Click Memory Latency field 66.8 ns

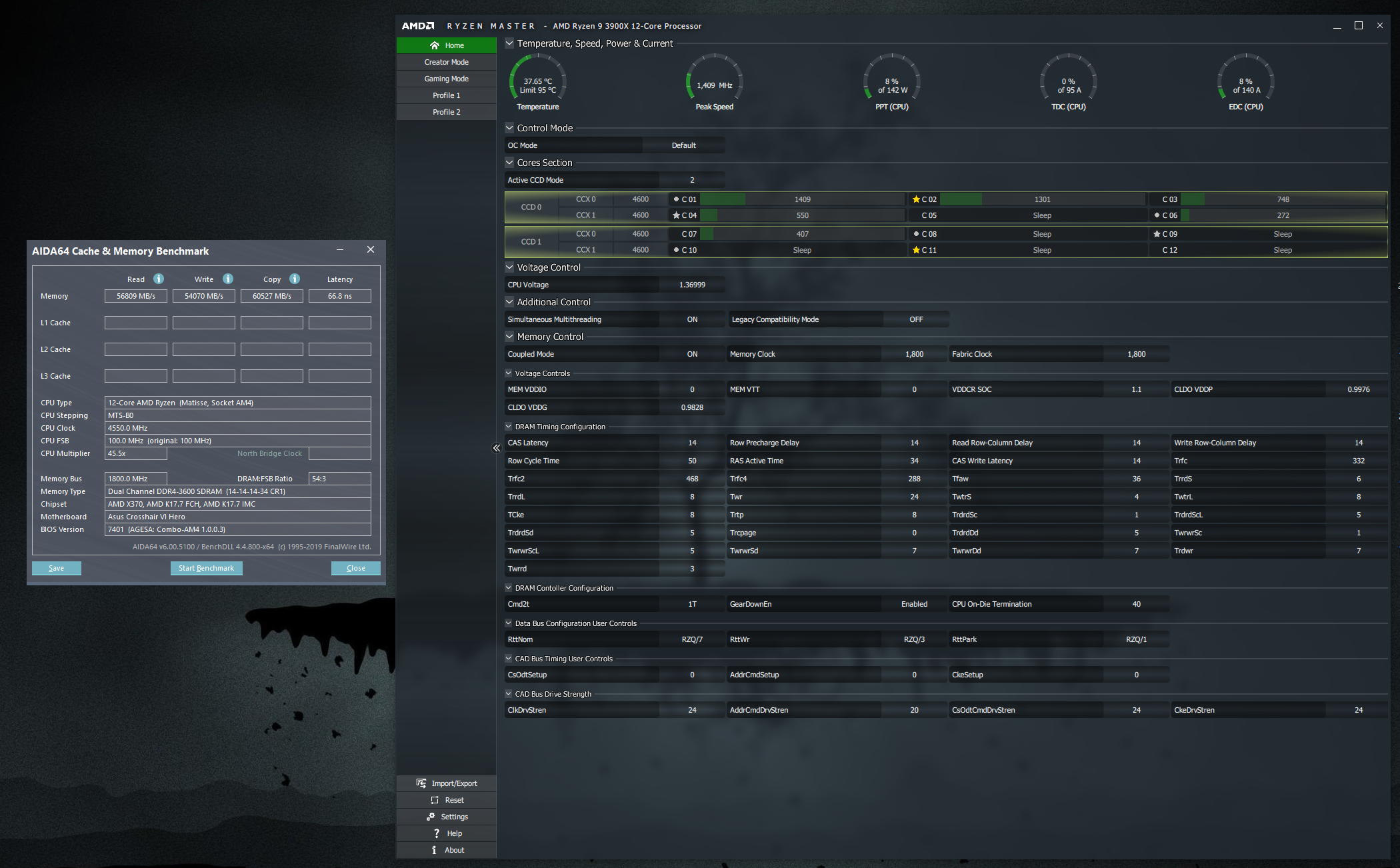[340, 296]
